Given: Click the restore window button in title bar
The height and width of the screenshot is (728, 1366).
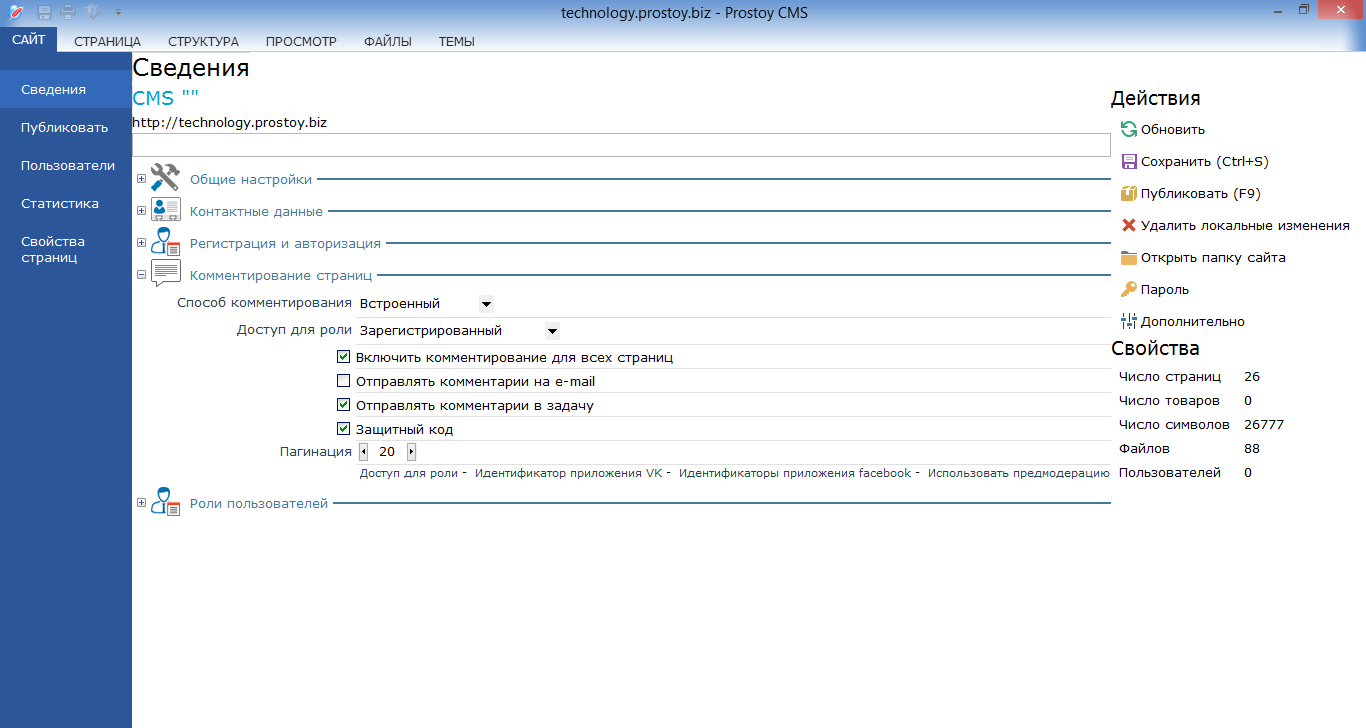Looking at the screenshot, I should coord(1304,9).
